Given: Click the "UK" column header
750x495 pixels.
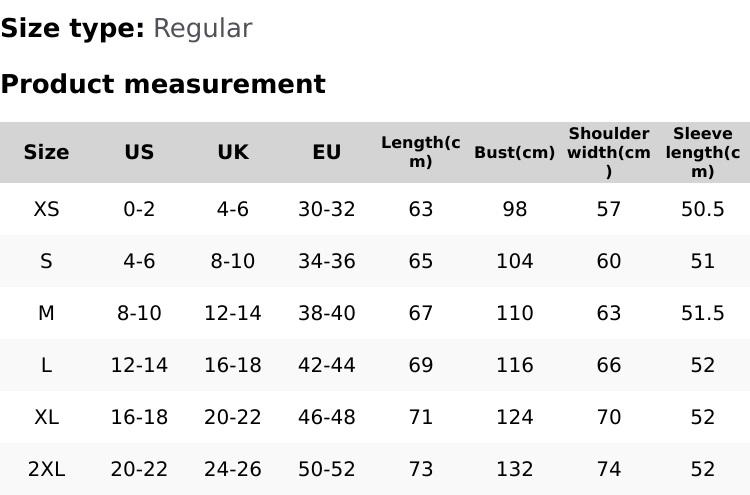Looking at the screenshot, I should (x=233, y=152).
